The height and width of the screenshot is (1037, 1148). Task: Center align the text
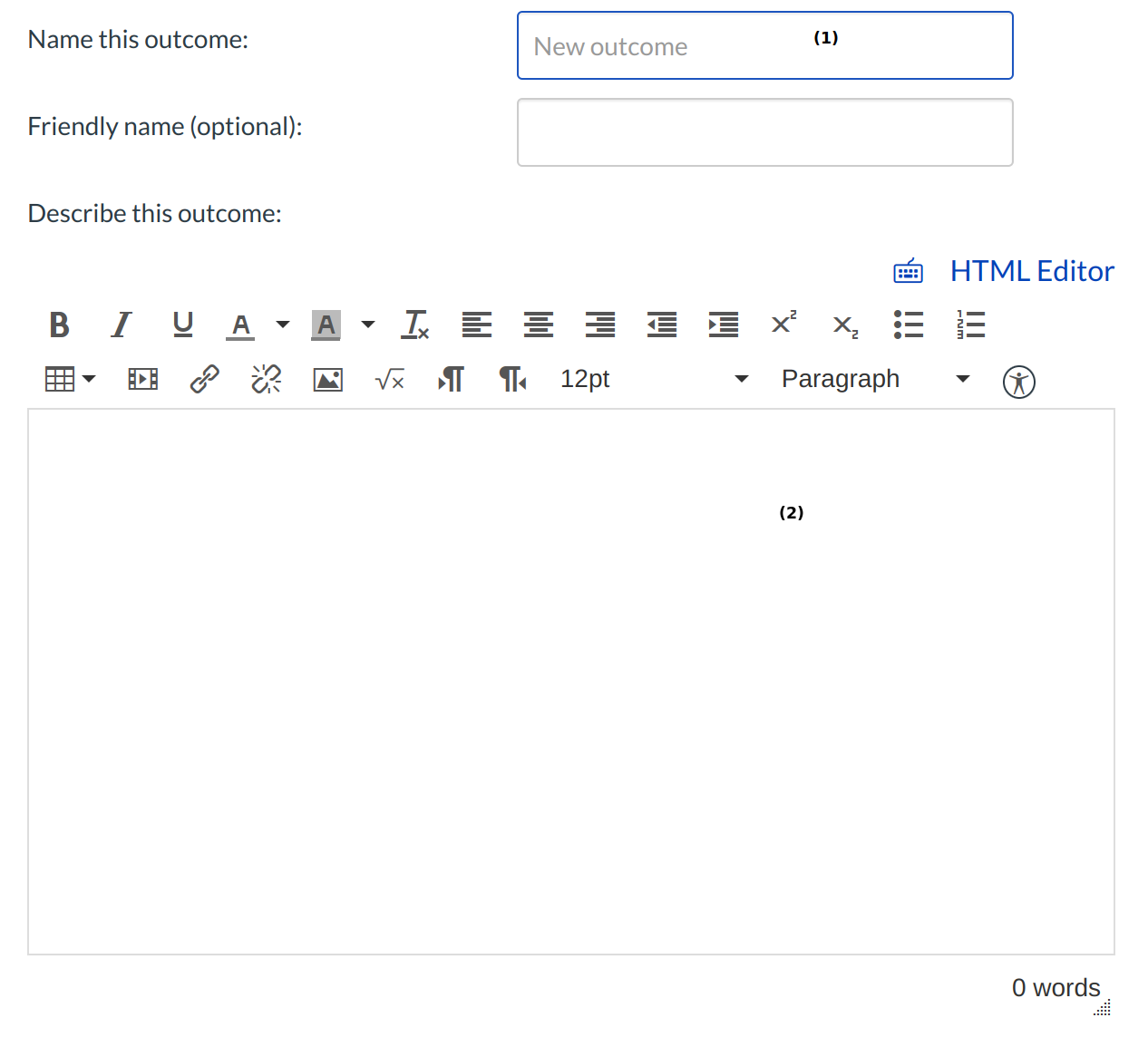[x=539, y=325]
